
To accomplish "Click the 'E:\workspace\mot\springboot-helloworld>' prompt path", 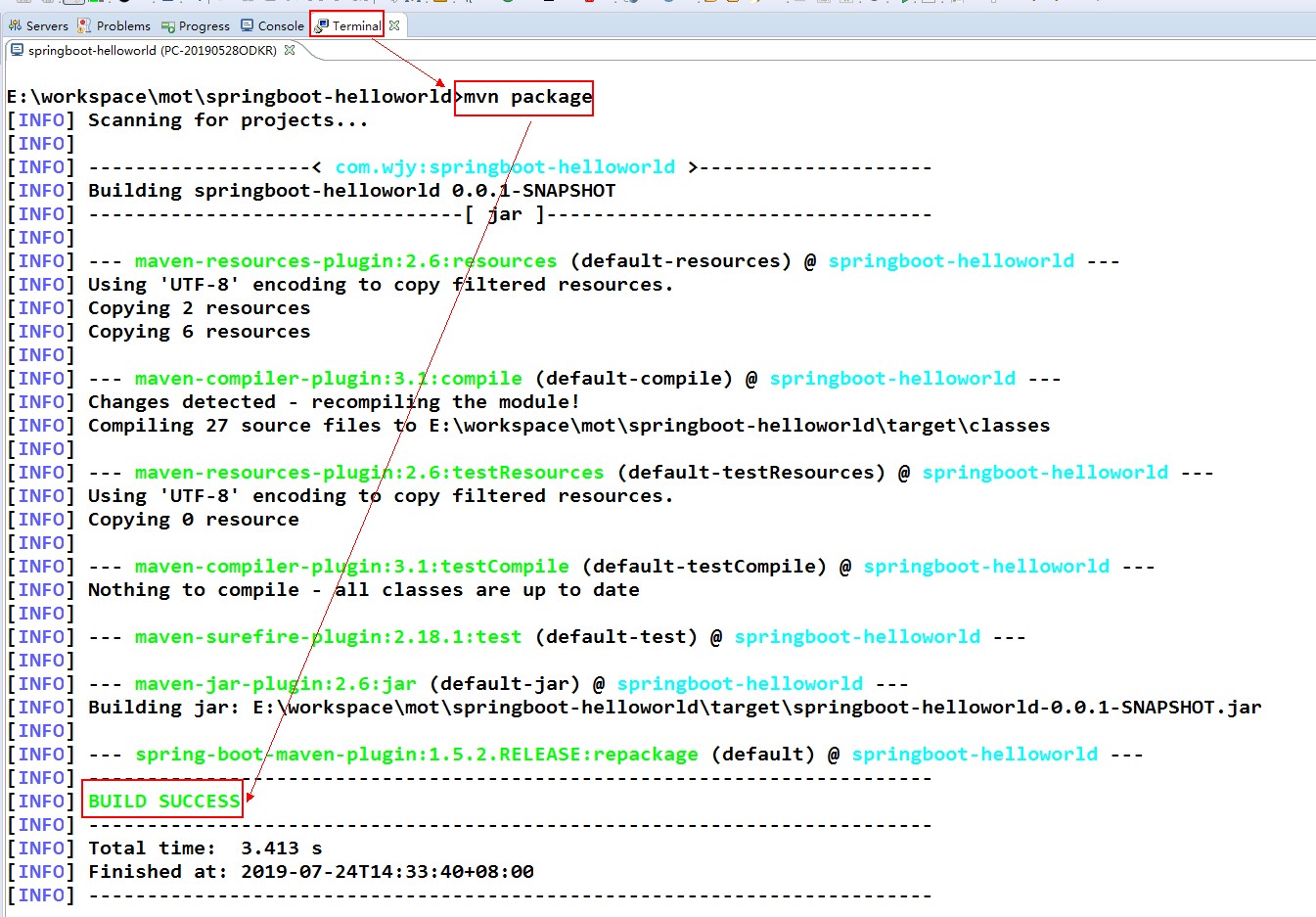I will click(235, 97).
